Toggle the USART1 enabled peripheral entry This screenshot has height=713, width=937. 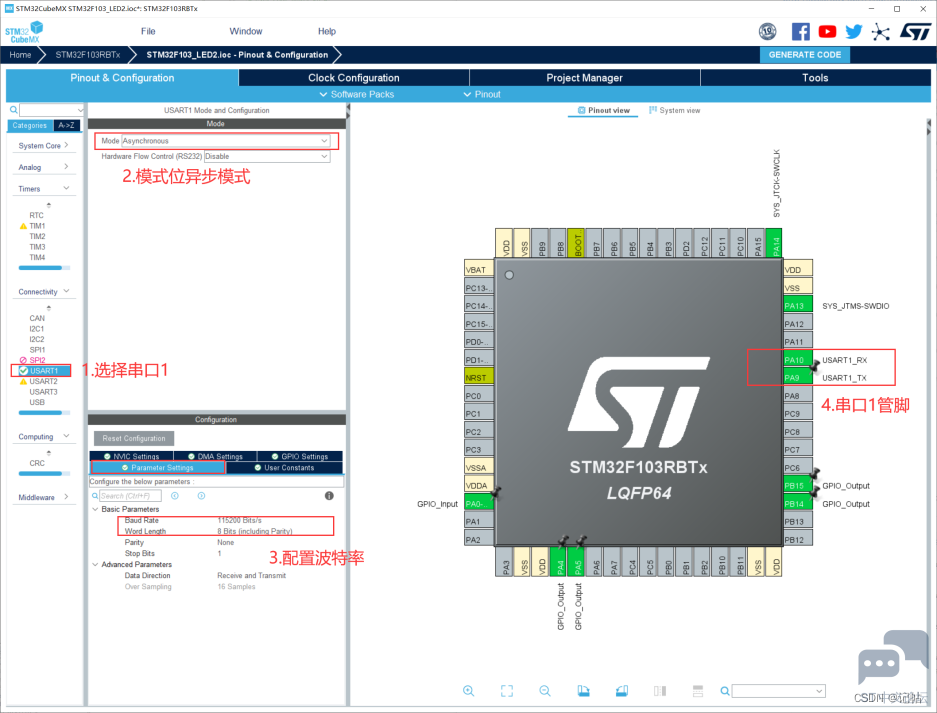pyautogui.click(x=41, y=371)
